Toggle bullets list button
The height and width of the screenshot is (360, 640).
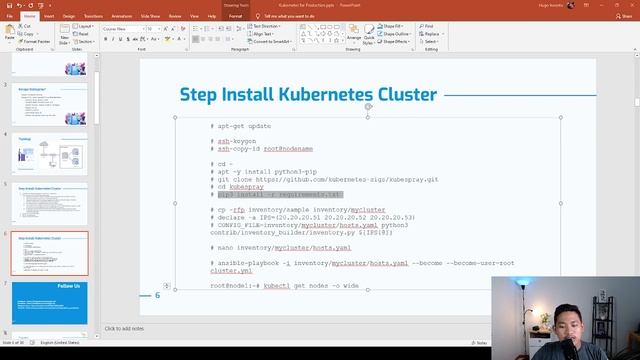tap(196, 29)
